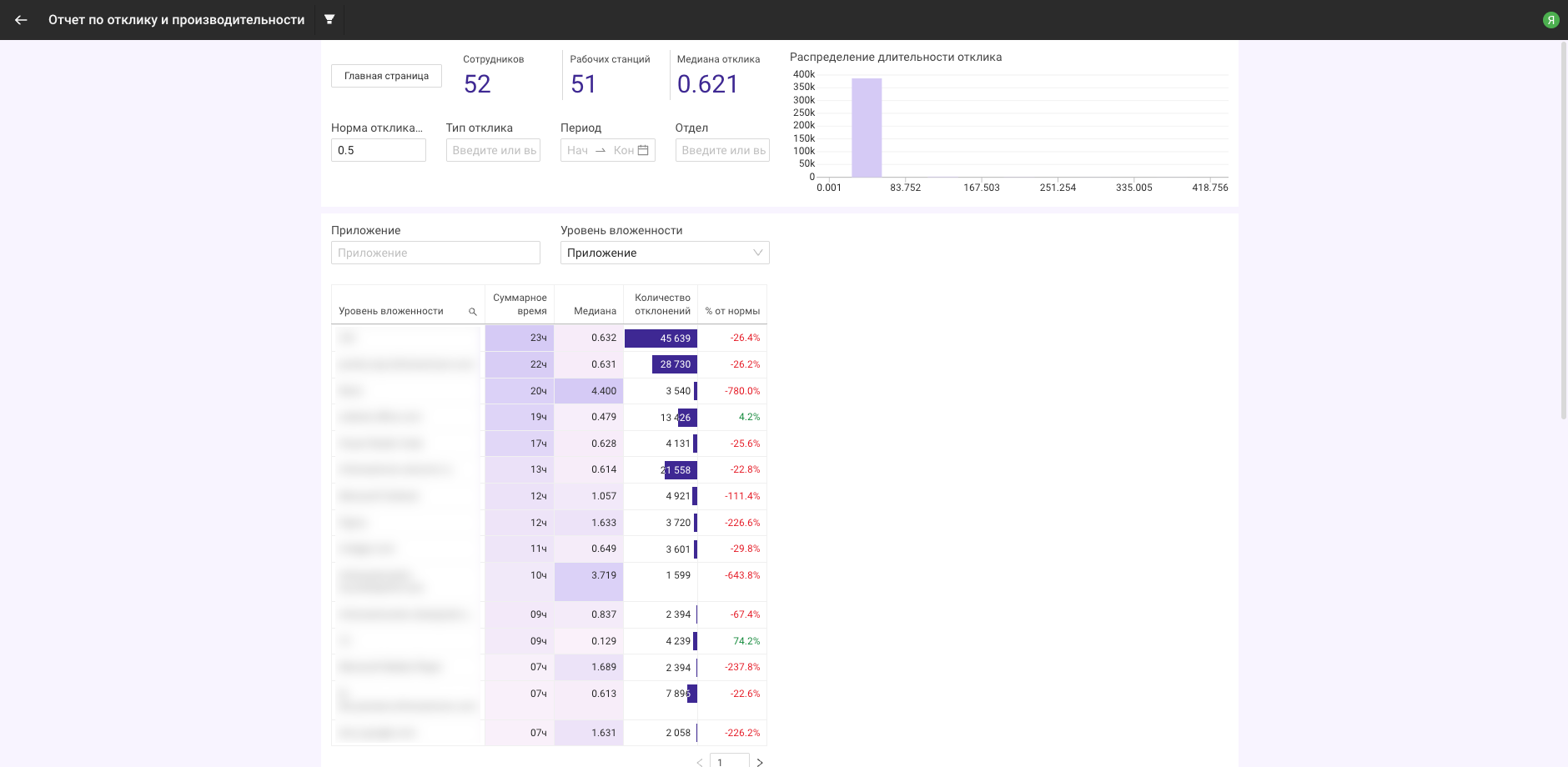This screenshot has width=1568, height=767.
Task: Click the Норма отклика input field
Action: [378, 150]
